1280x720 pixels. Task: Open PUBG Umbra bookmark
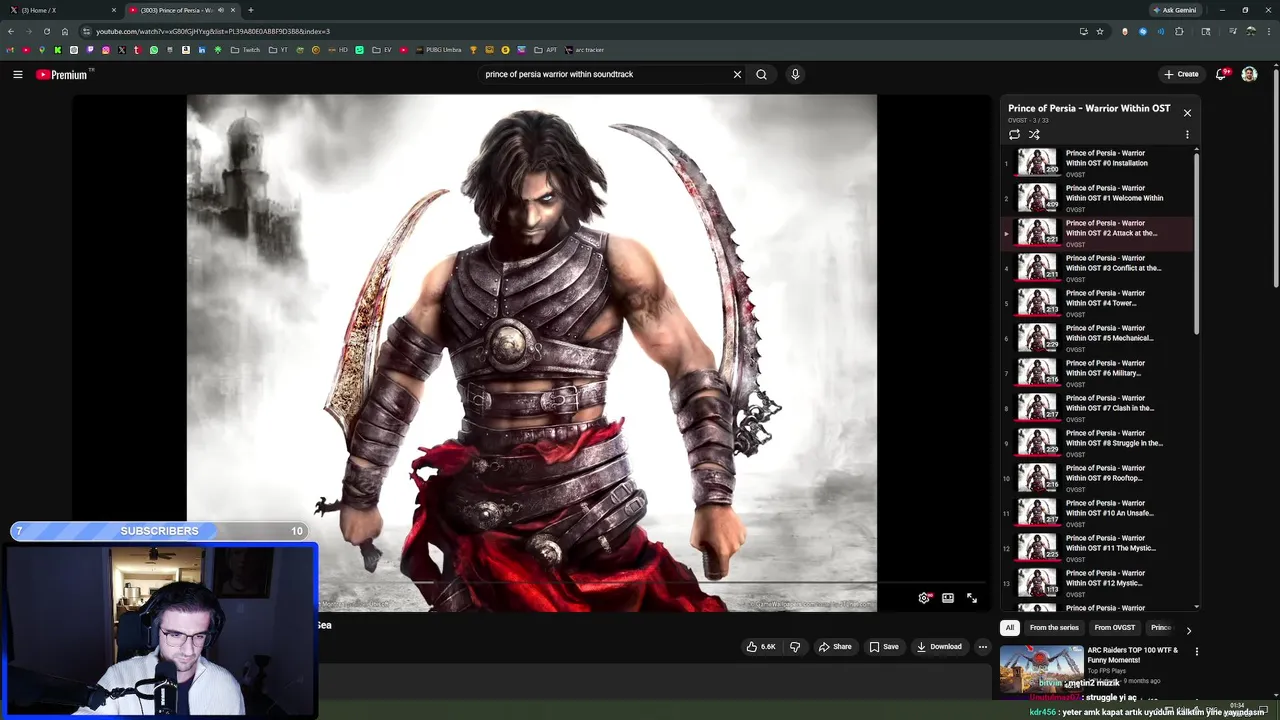tap(438, 50)
